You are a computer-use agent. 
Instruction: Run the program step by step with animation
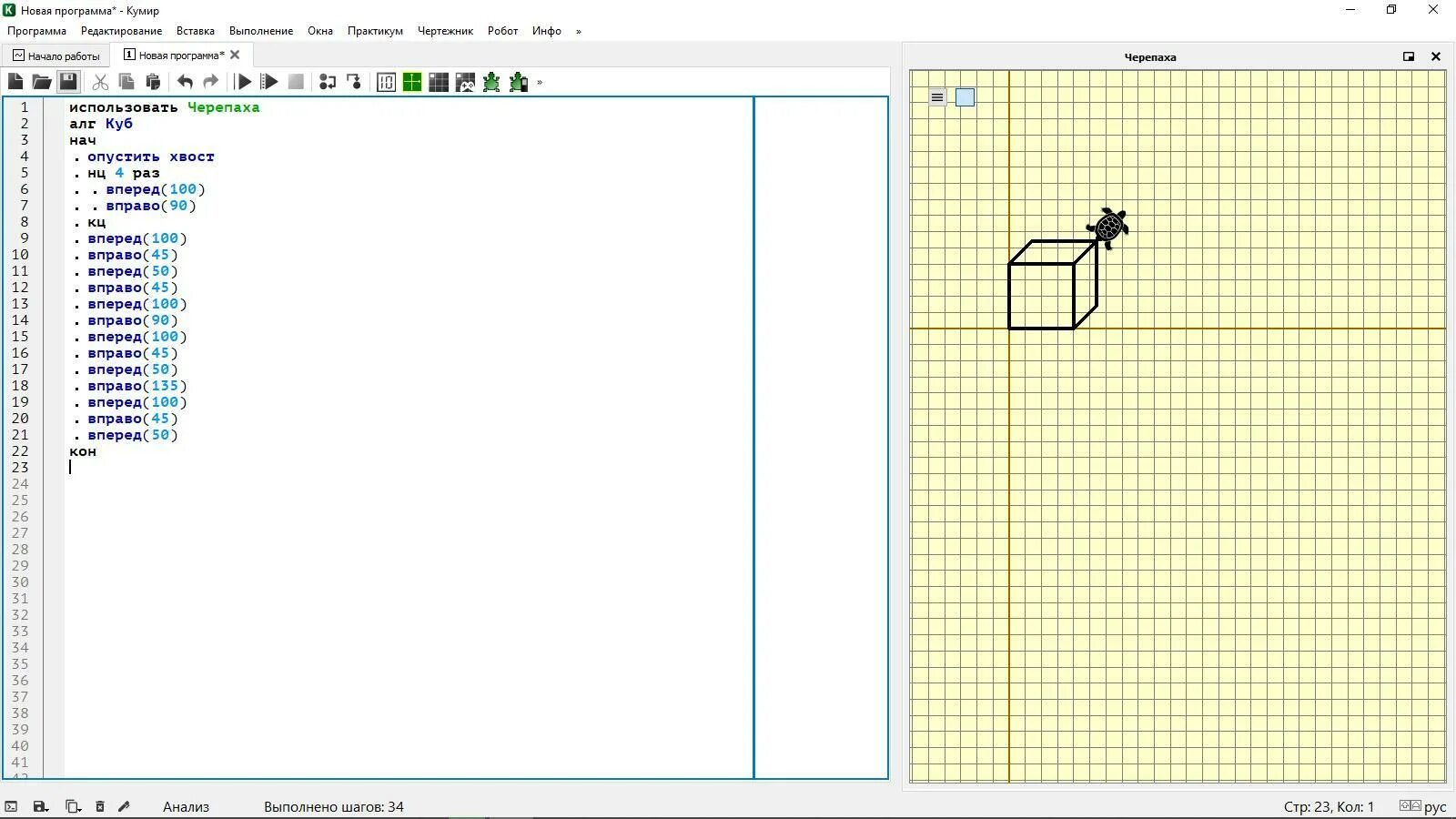pyautogui.click(x=269, y=82)
